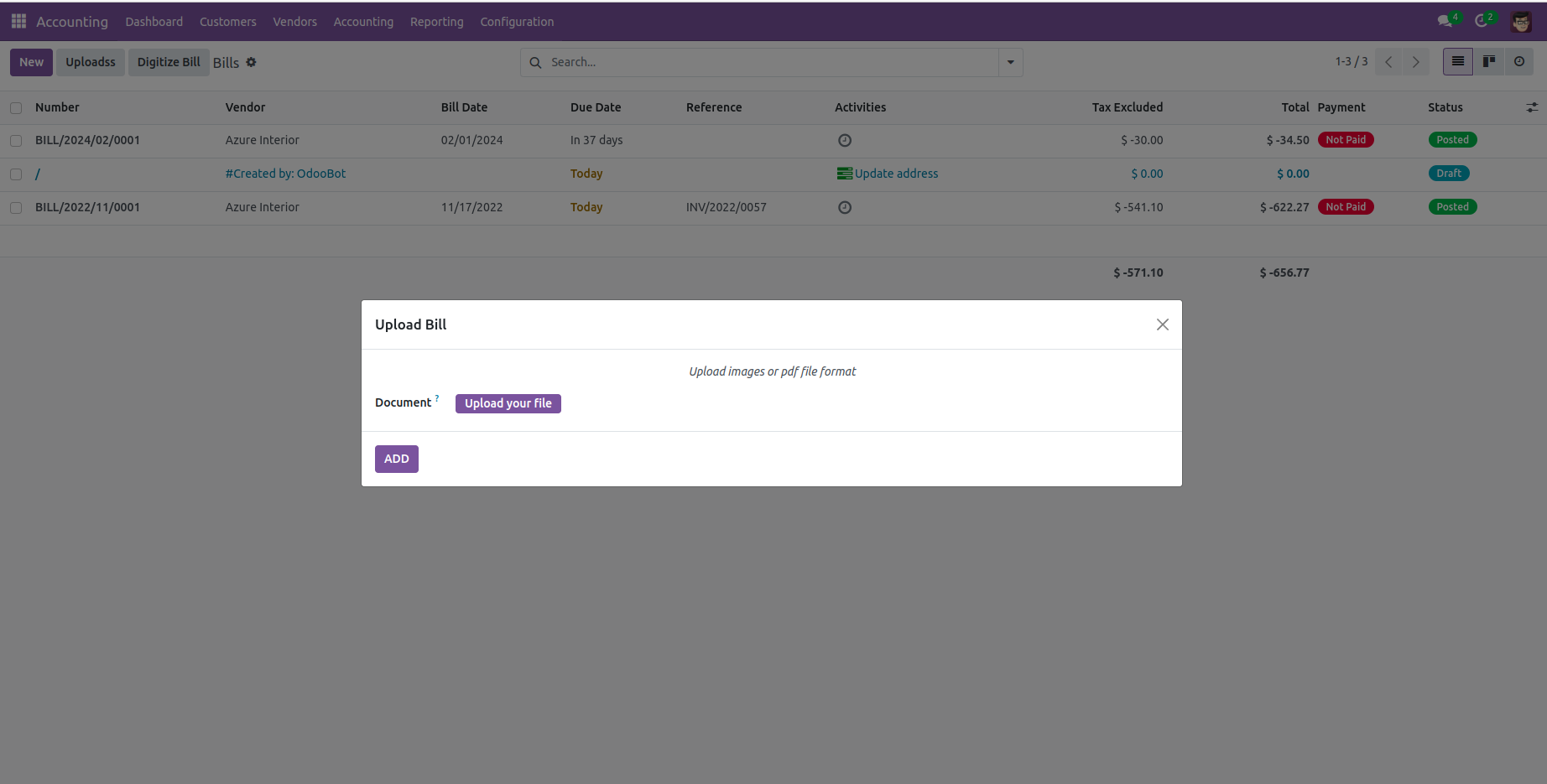Open the activities clock icon in top bar

(1482, 21)
